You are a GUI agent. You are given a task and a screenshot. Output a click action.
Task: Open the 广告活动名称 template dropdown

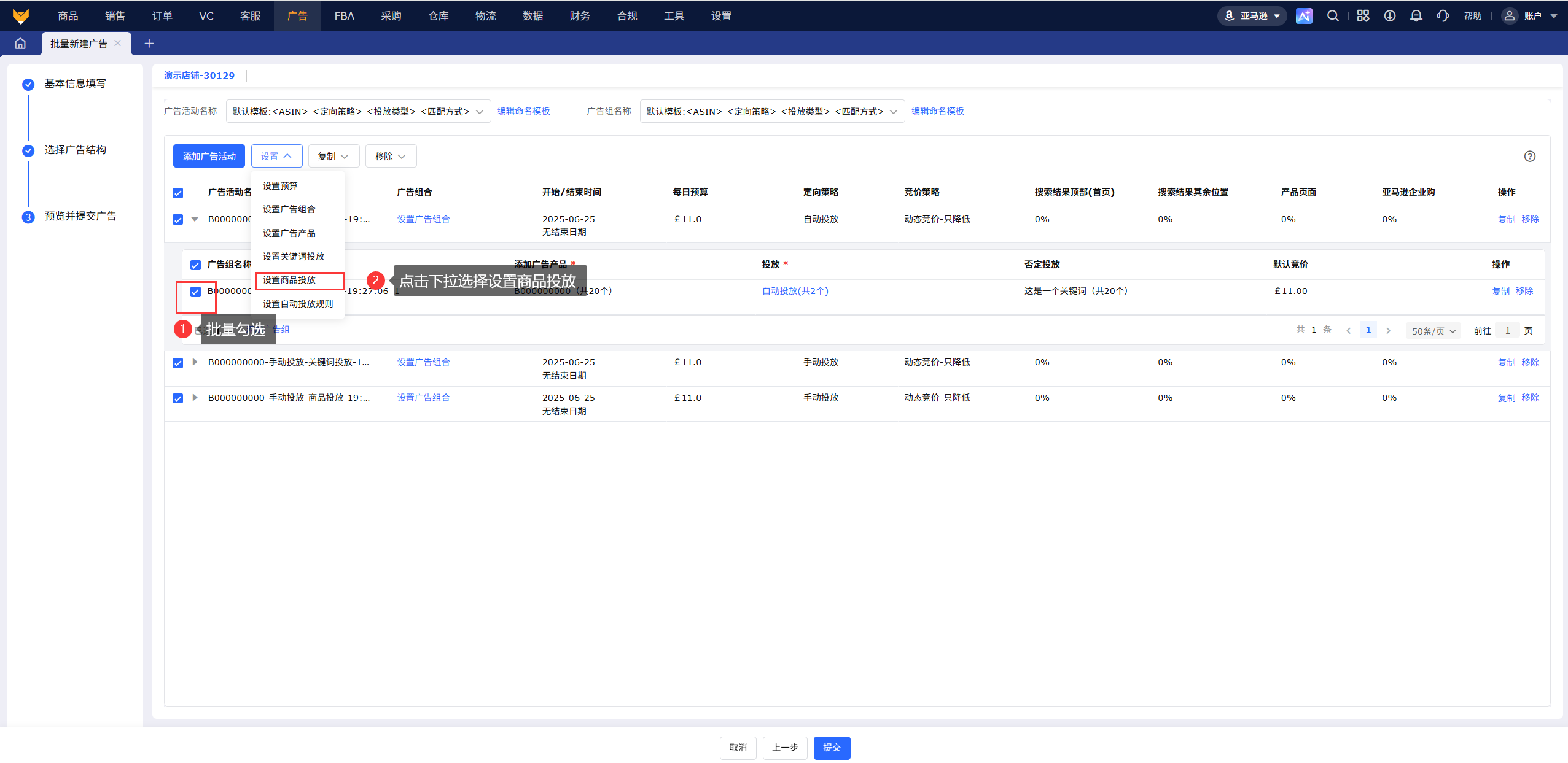point(358,111)
